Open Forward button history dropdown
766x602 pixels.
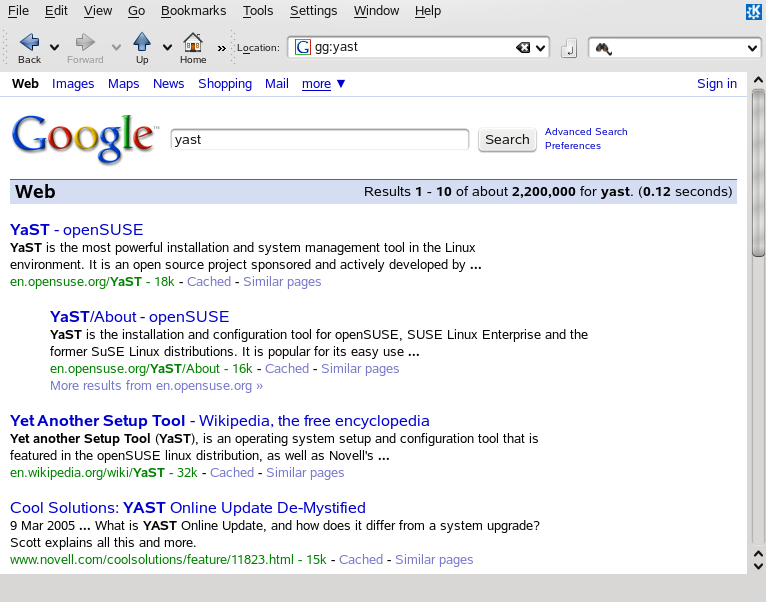pos(116,47)
